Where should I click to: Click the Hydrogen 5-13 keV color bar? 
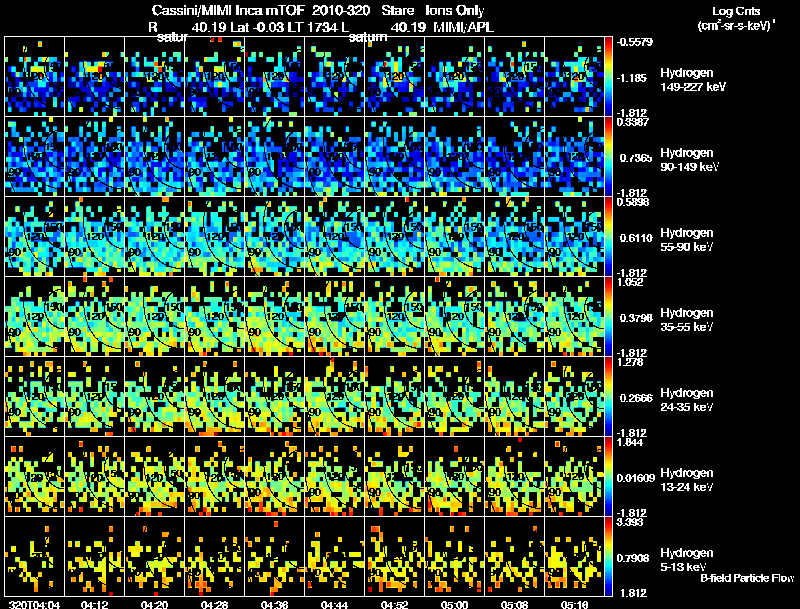(x=608, y=556)
